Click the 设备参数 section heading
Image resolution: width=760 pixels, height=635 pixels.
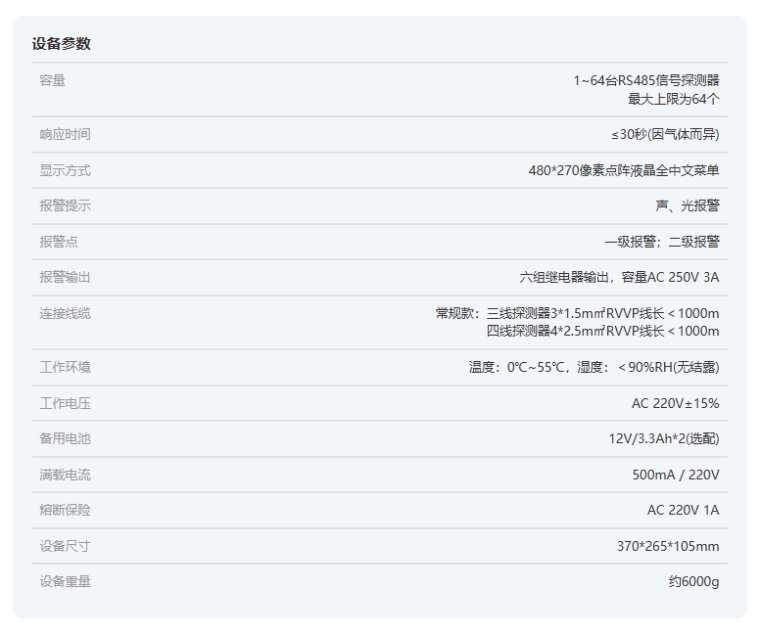[62, 45]
